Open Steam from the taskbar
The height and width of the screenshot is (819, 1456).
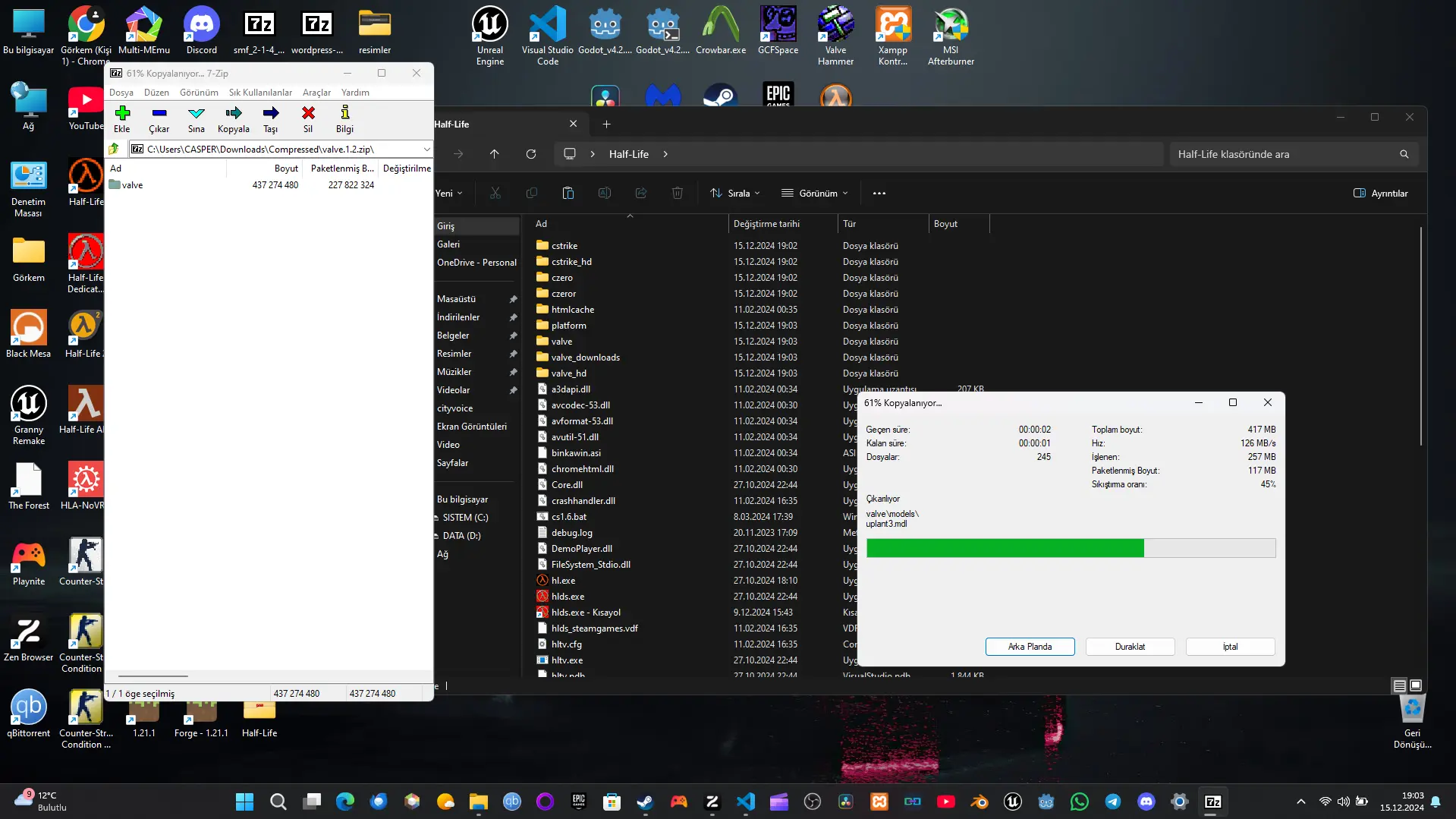click(645, 802)
